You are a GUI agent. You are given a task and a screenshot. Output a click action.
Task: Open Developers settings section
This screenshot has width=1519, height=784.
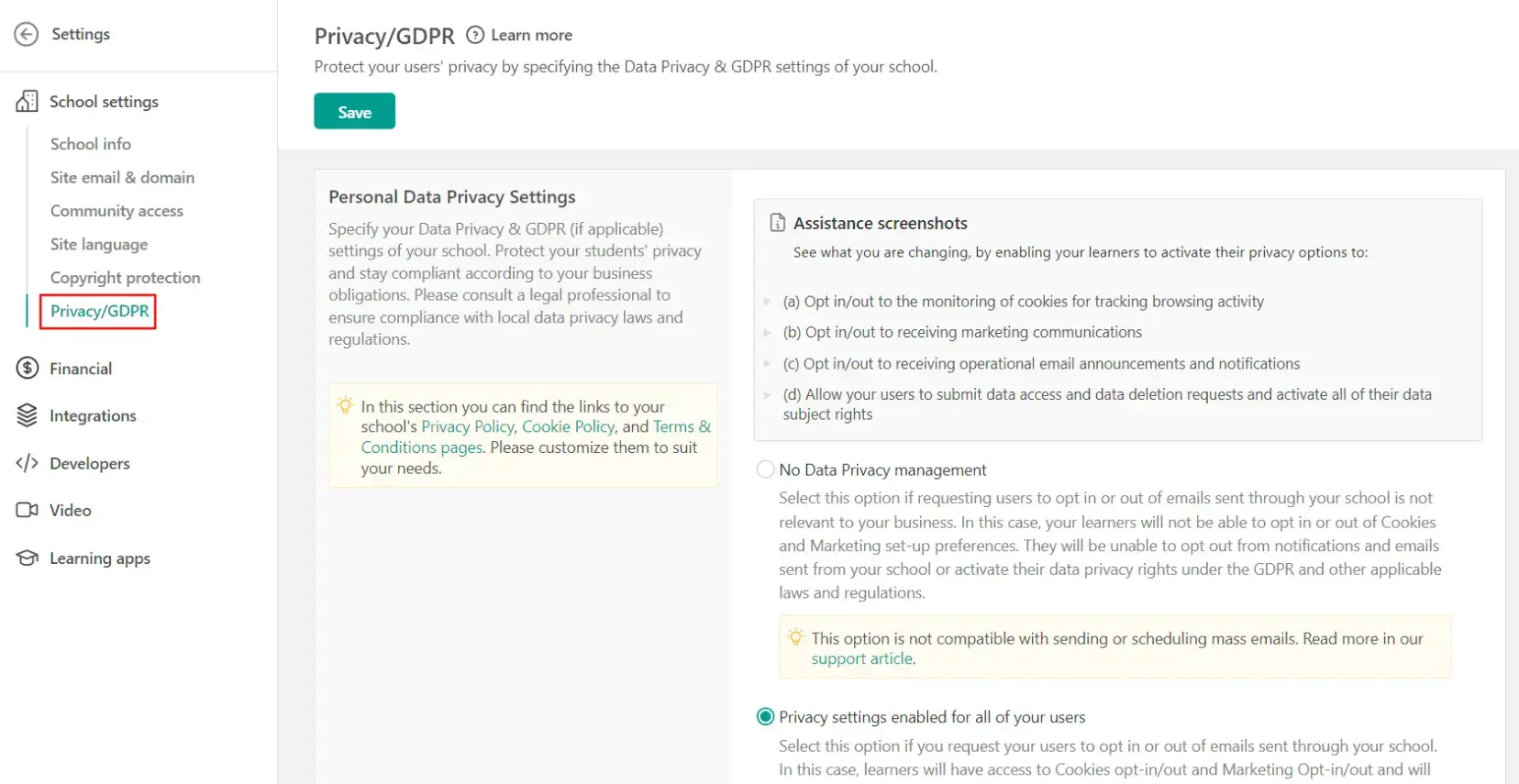(x=90, y=463)
